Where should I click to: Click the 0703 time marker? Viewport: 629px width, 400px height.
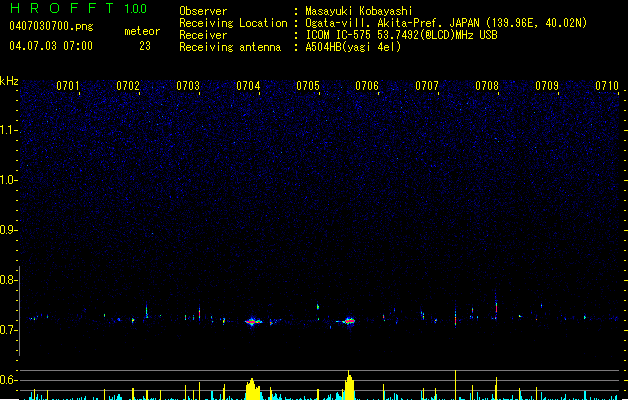tap(188, 86)
